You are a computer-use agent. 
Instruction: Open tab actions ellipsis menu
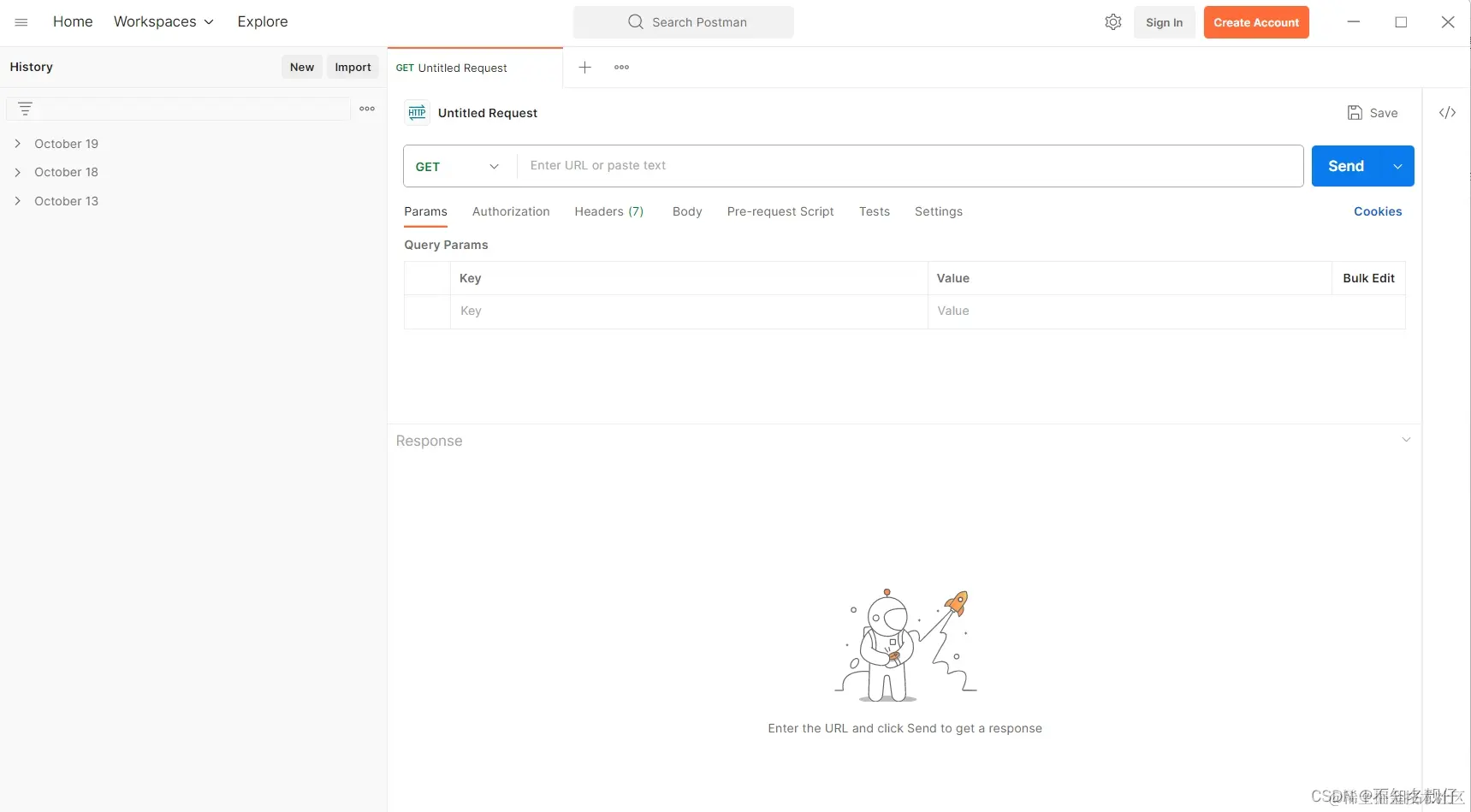(x=622, y=67)
